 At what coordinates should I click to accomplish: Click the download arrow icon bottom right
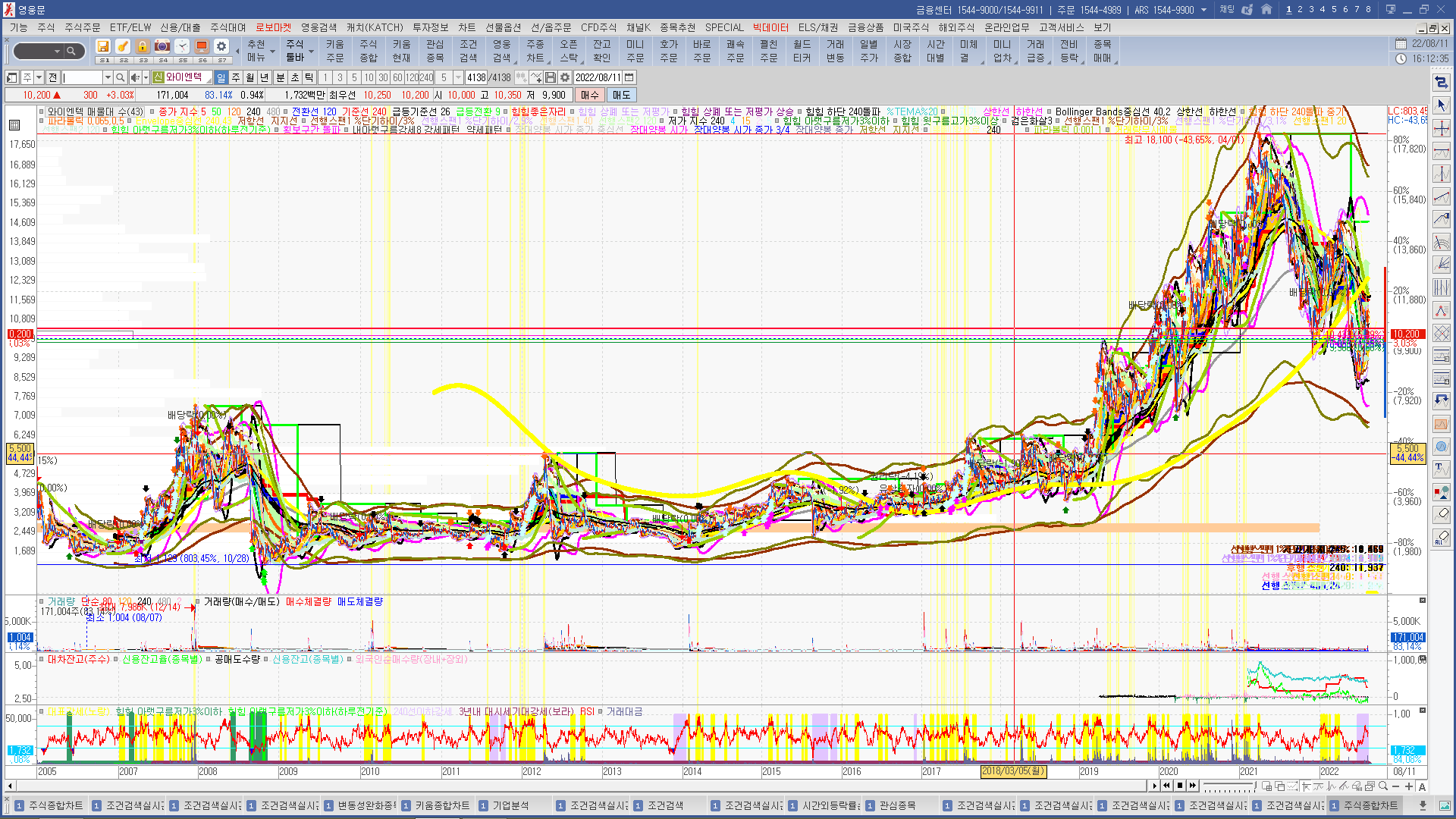coord(1423,805)
